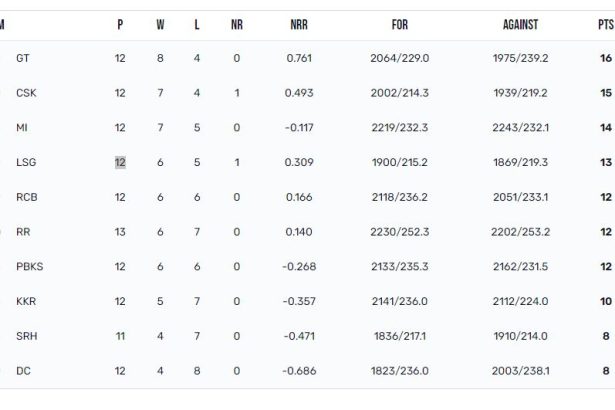Viewport: 615px width, 410px height.
Task: Select the RCB team name
Action: [27, 197]
